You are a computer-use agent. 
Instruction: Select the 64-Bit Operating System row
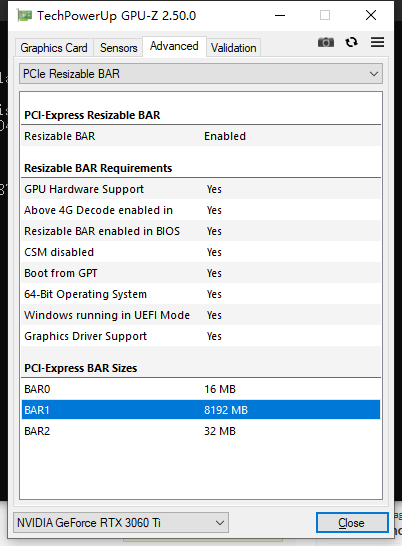[201, 294]
